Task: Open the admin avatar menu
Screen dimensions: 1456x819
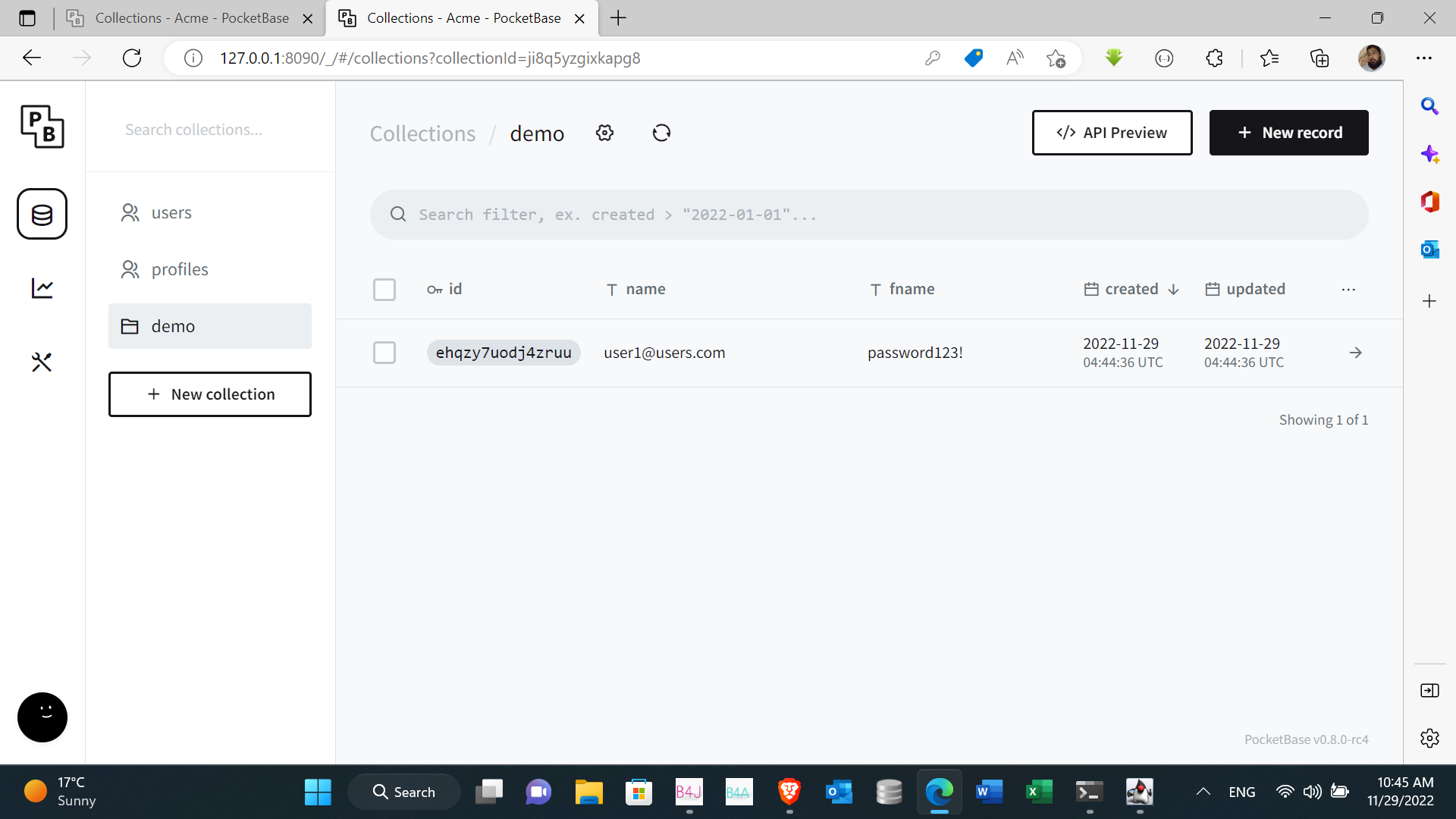Action: click(x=42, y=717)
